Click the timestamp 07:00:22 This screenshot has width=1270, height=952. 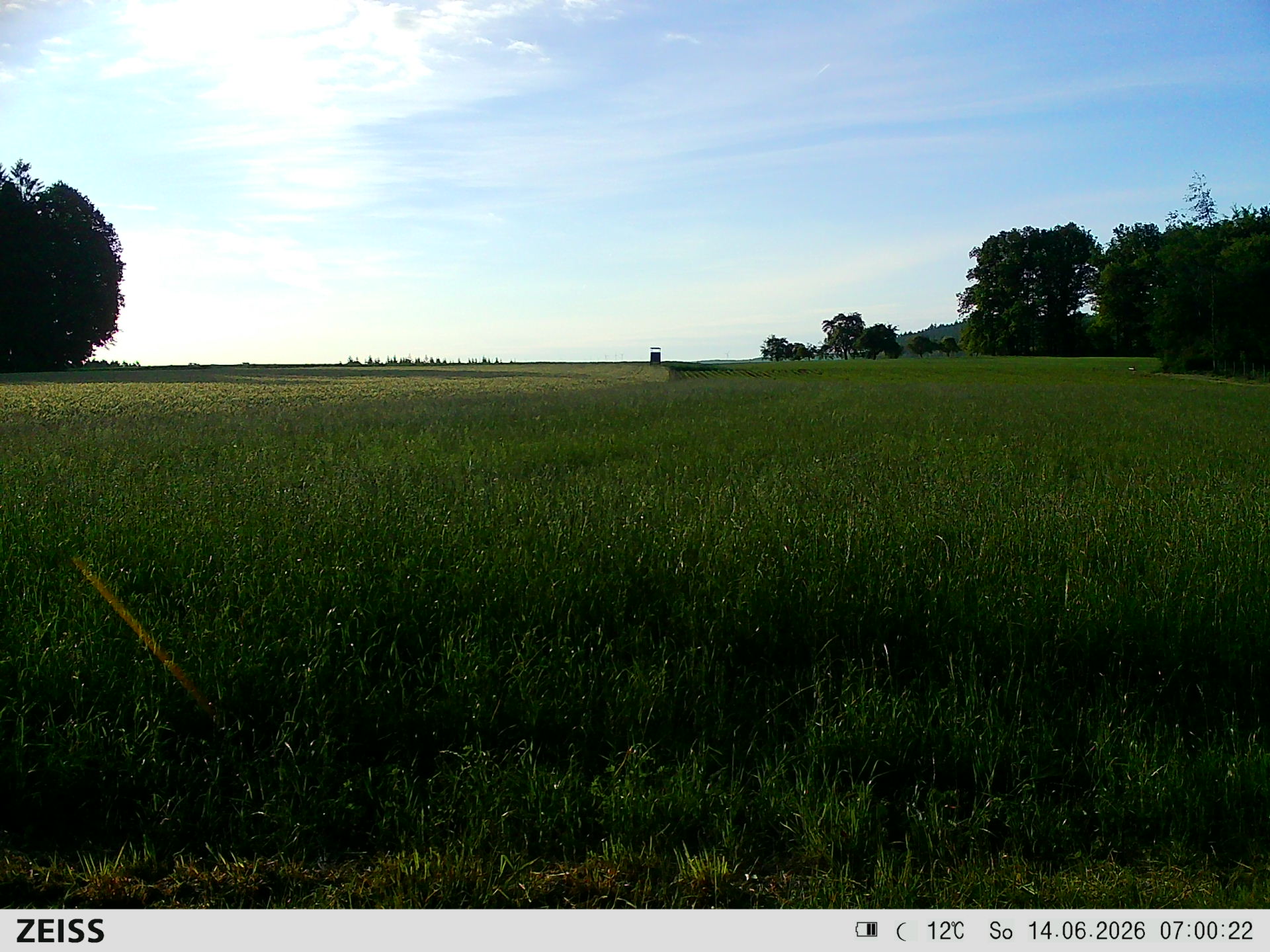coord(1206,931)
